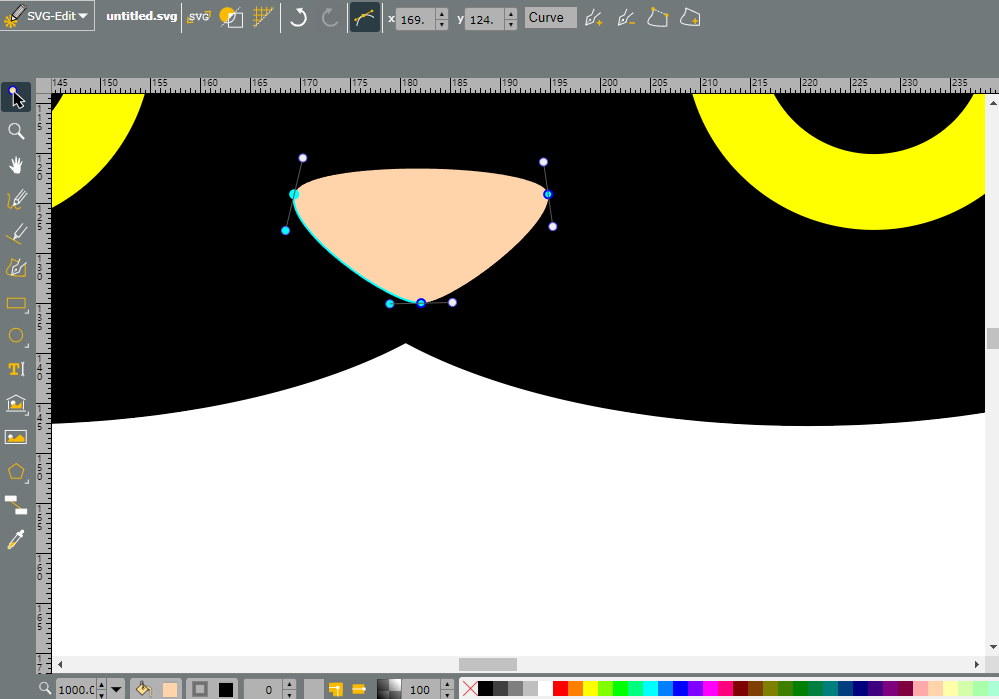Open the stroke dash style selector
Screen dimensions: 999x699
[x=313, y=689]
